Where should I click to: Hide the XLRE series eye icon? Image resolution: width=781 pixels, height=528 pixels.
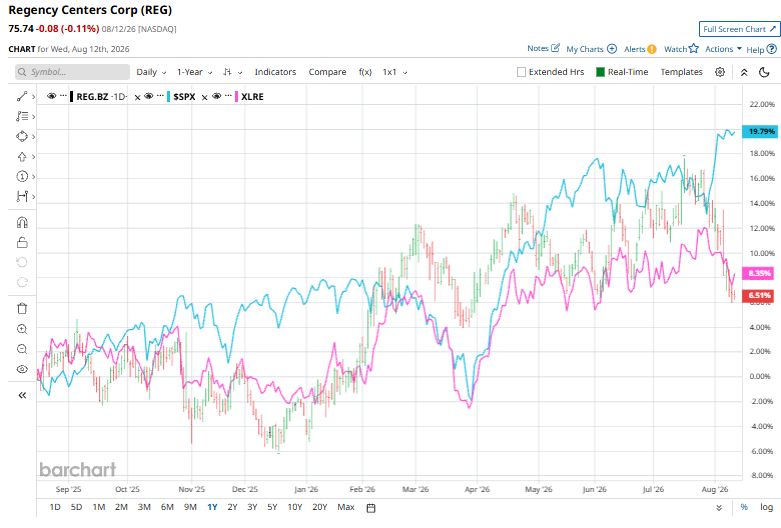[216, 96]
